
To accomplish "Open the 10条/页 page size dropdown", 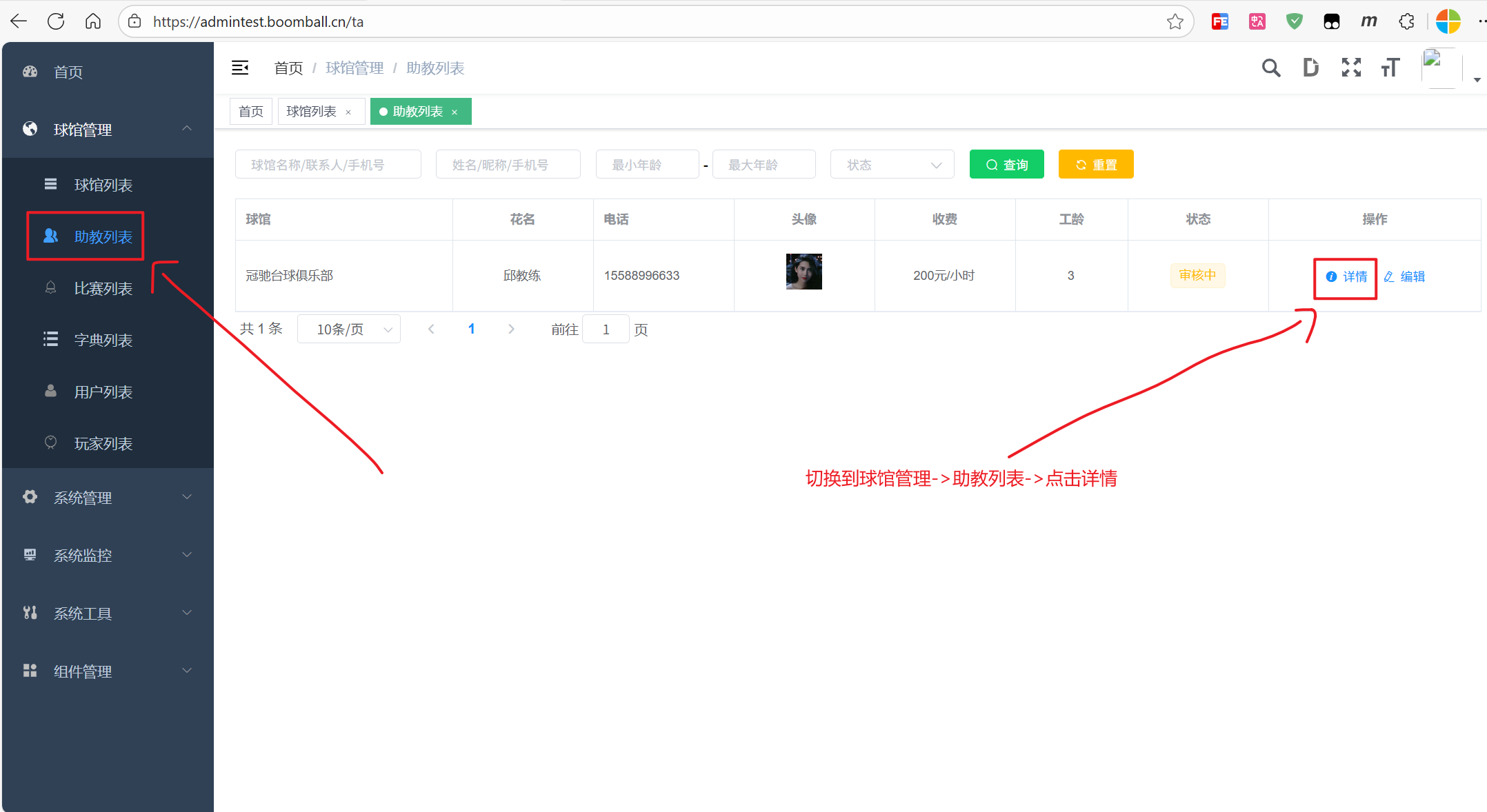I will point(348,329).
